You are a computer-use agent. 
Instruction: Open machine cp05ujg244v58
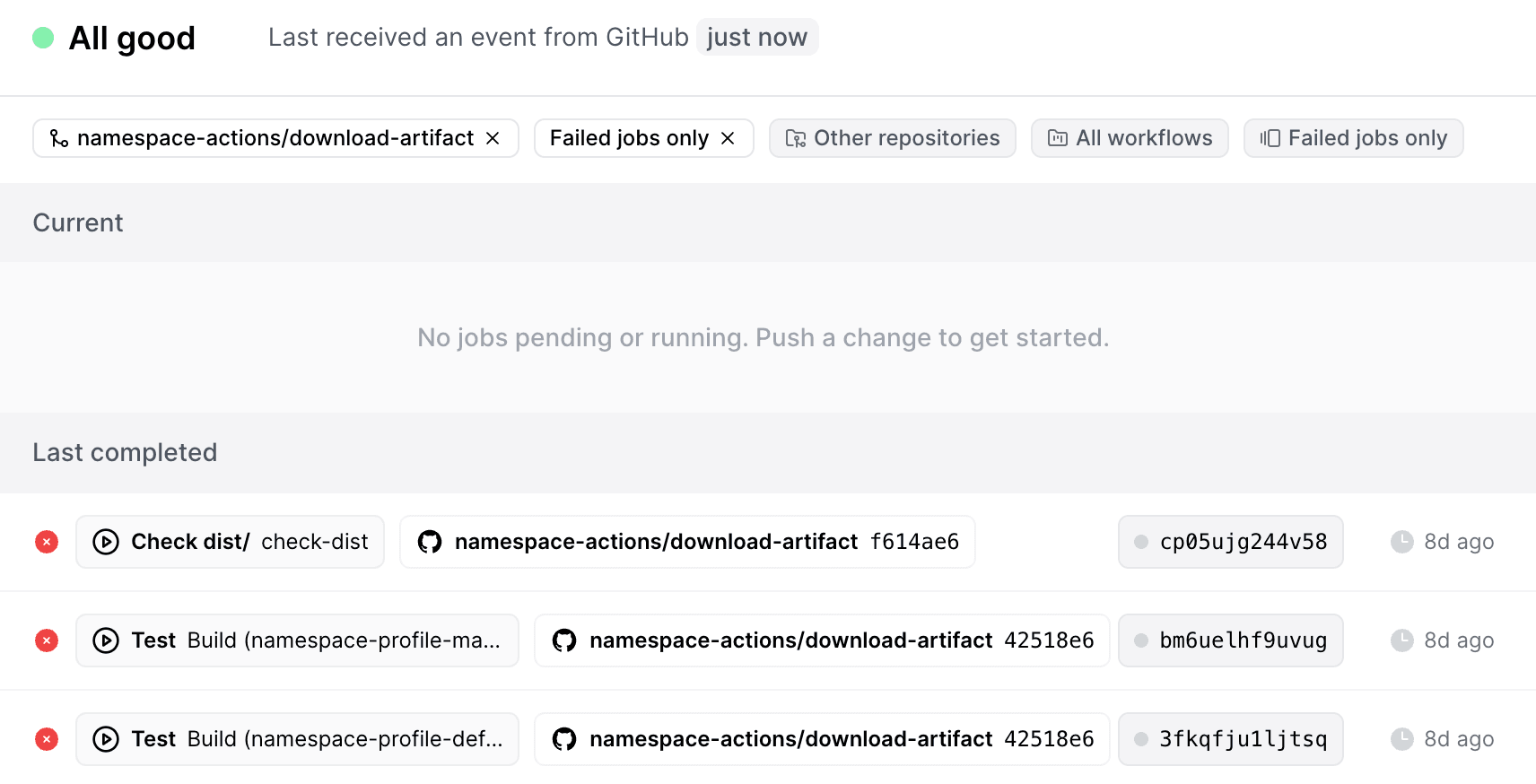point(1230,542)
